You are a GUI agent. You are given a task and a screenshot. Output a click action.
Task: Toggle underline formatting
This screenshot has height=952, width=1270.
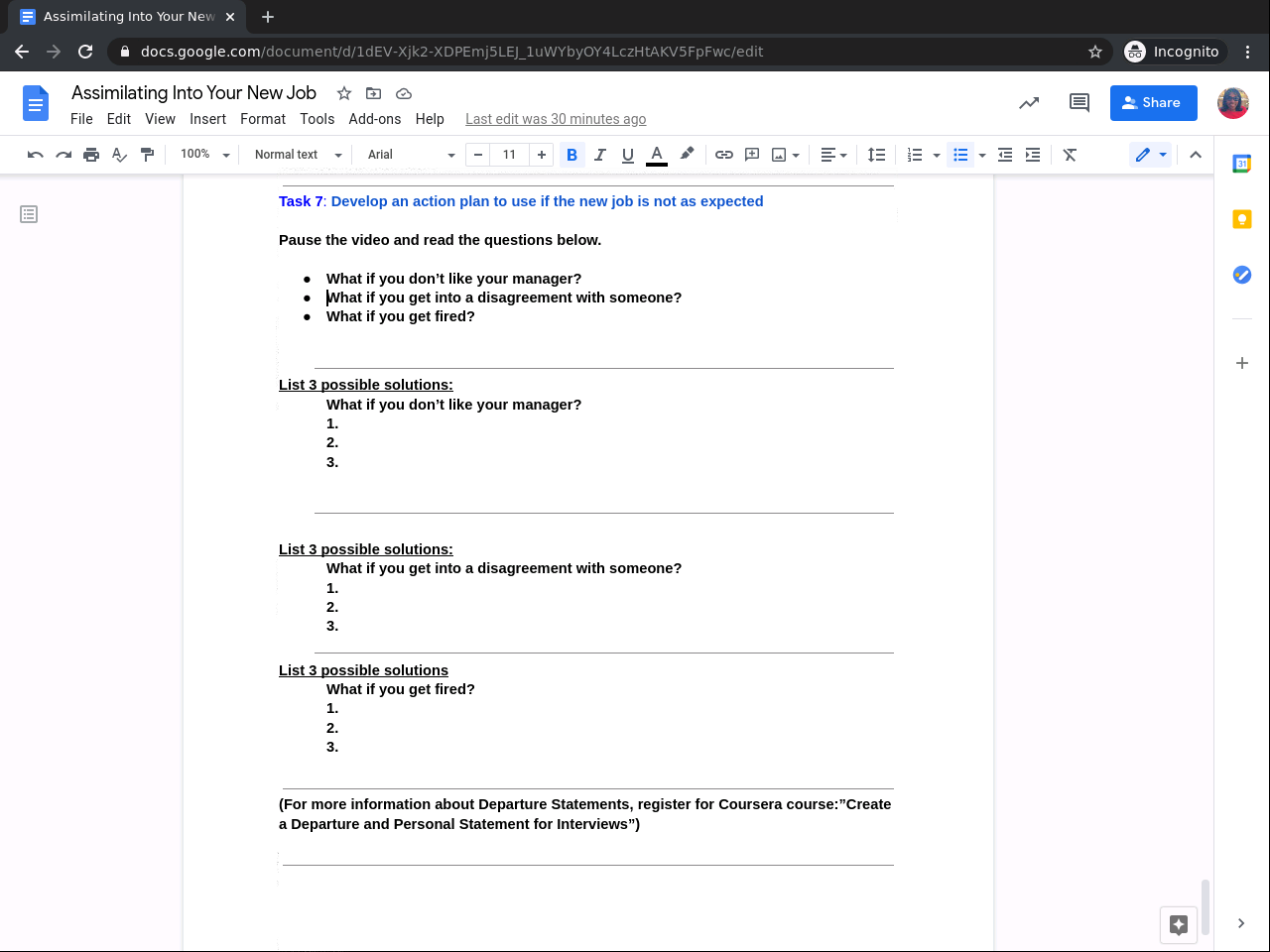[x=627, y=155]
